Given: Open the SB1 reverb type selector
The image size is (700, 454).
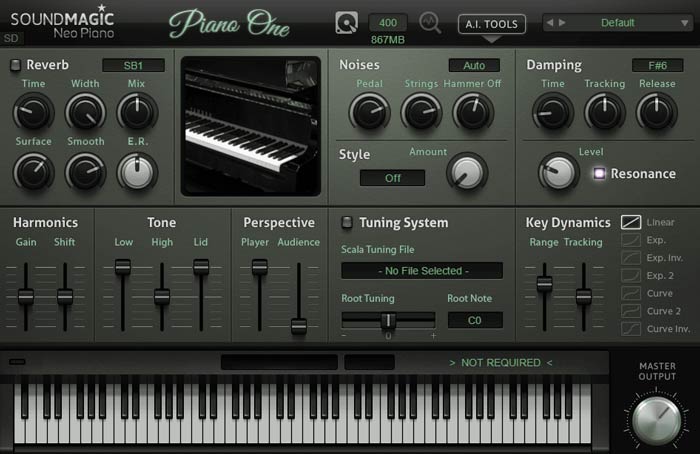Looking at the screenshot, I should [x=132, y=65].
